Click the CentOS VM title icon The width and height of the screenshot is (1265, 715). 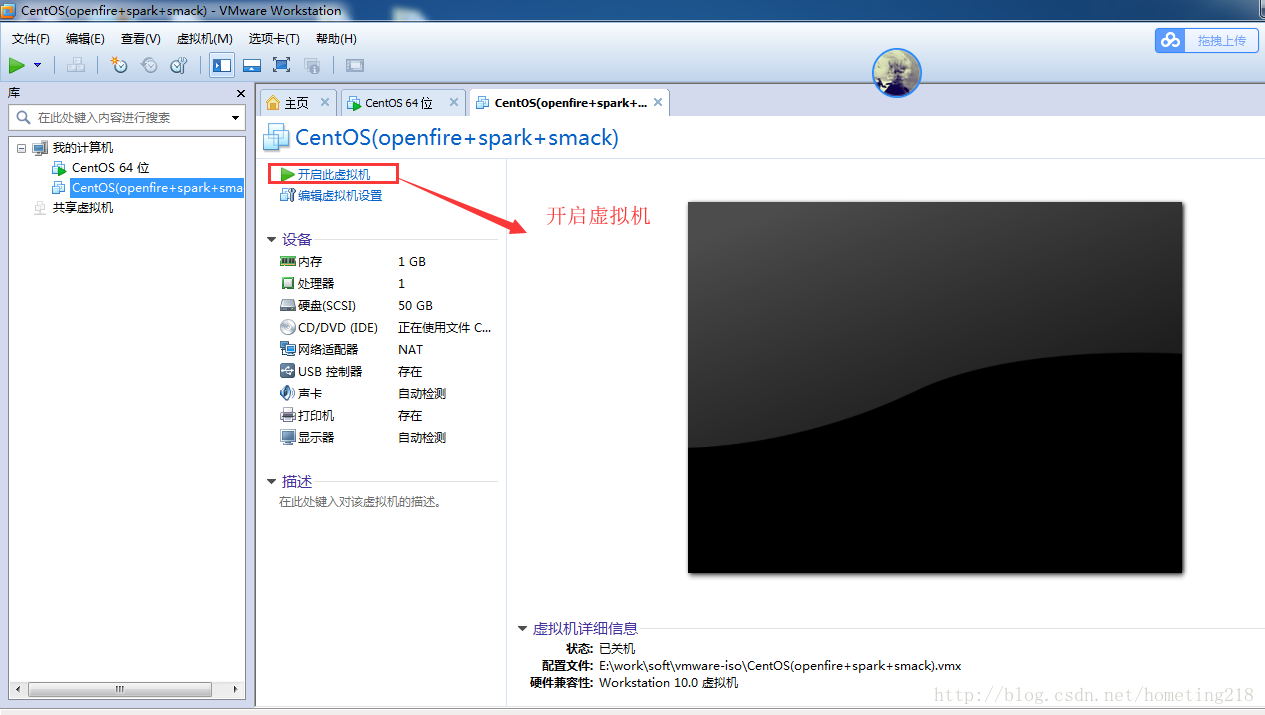tap(276, 138)
